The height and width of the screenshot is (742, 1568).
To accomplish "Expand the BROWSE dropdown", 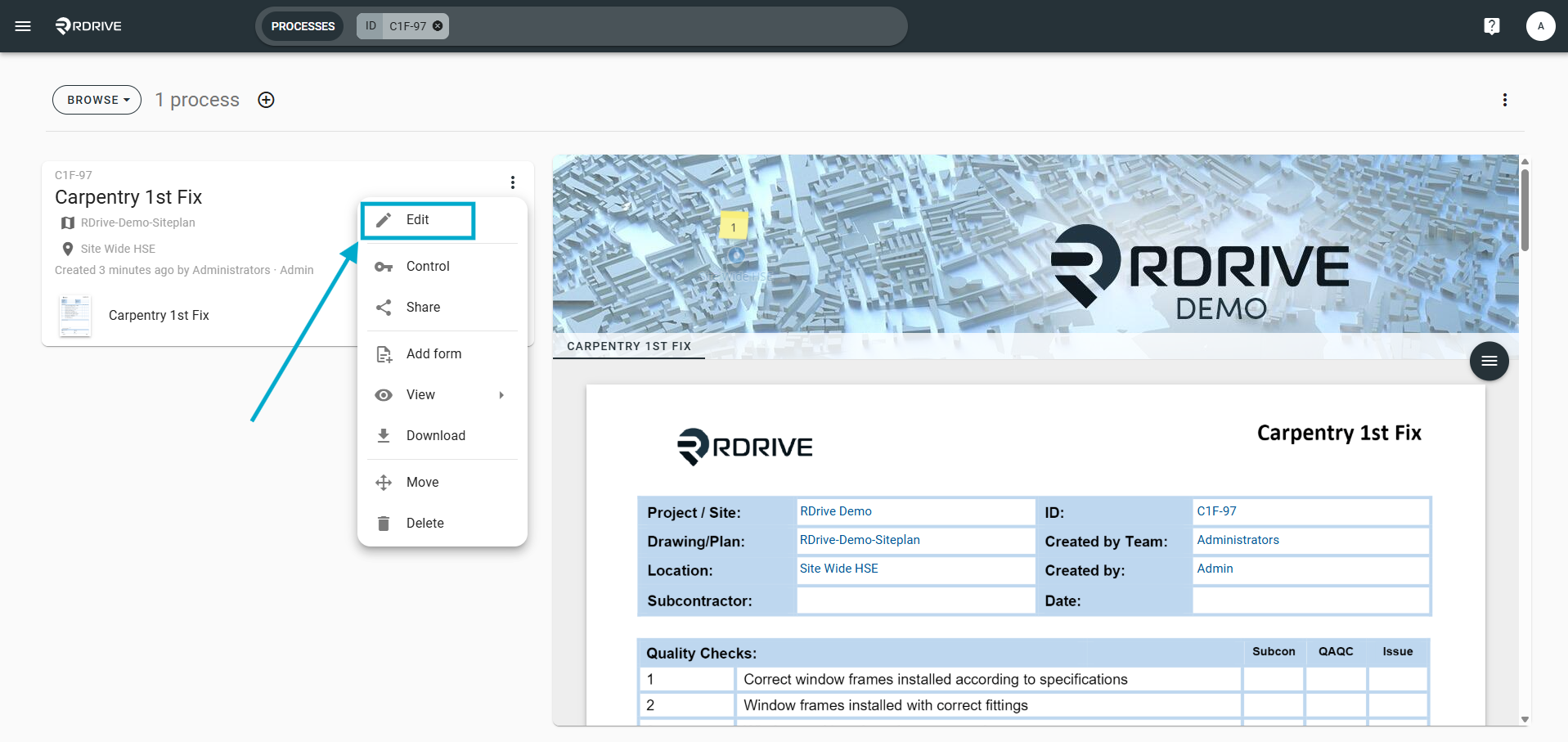I will pos(97,100).
